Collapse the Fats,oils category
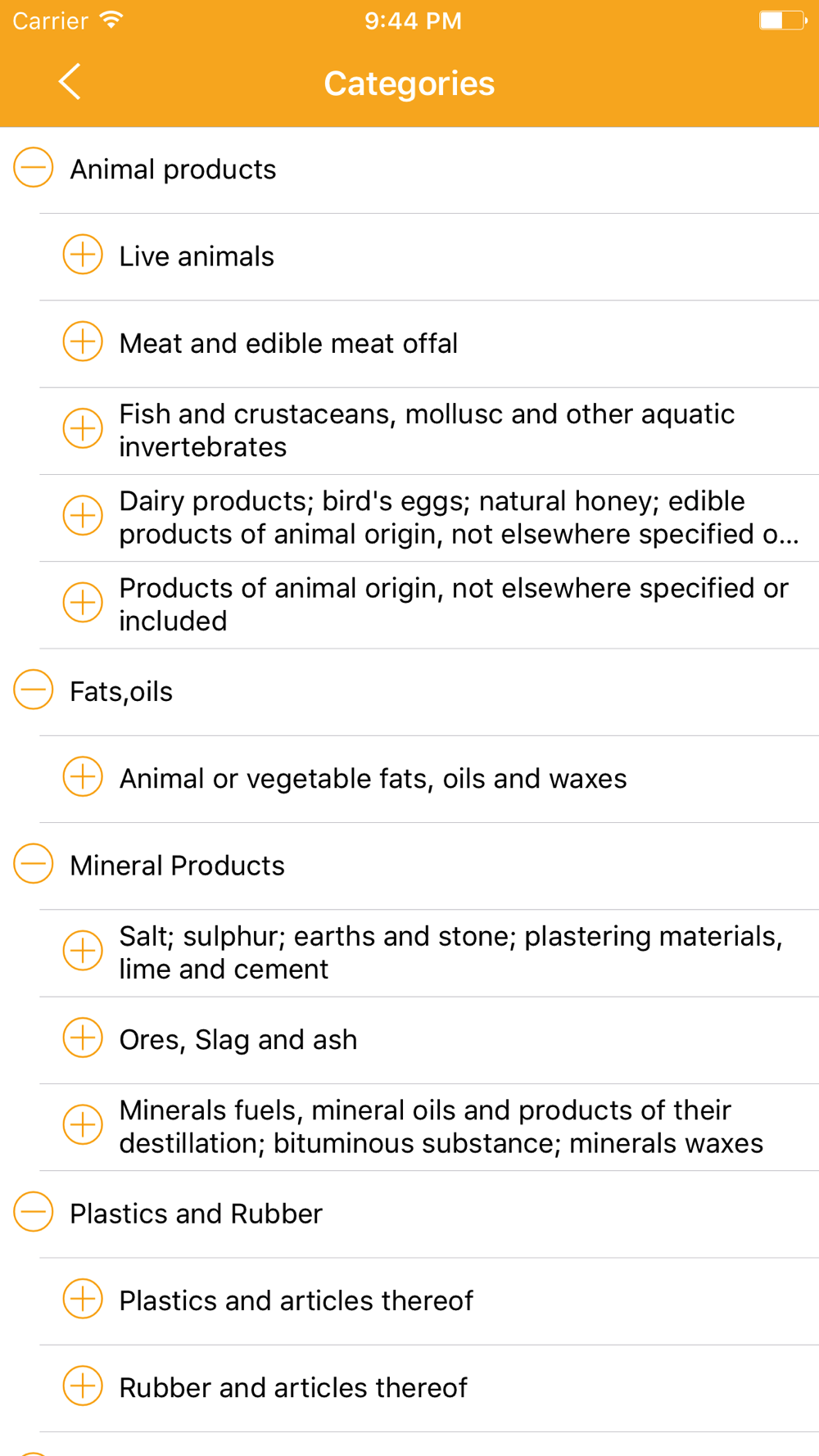This screenshot has width=819, height=1456. pos(34,690)
